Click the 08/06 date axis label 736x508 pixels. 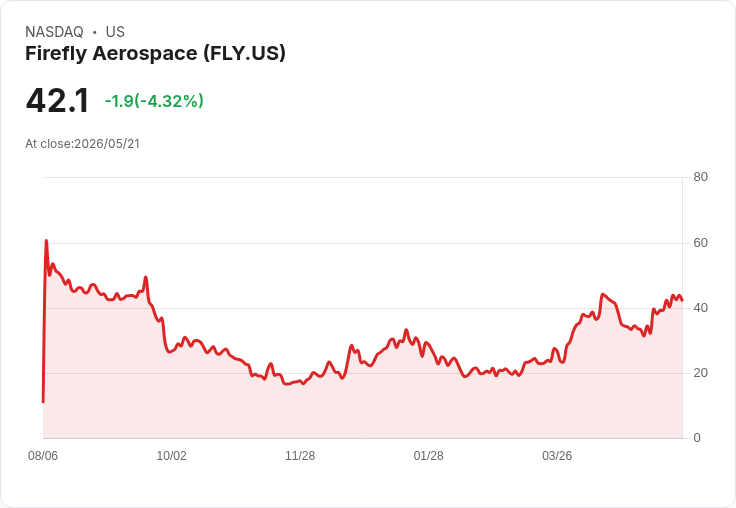click(43, 455)
